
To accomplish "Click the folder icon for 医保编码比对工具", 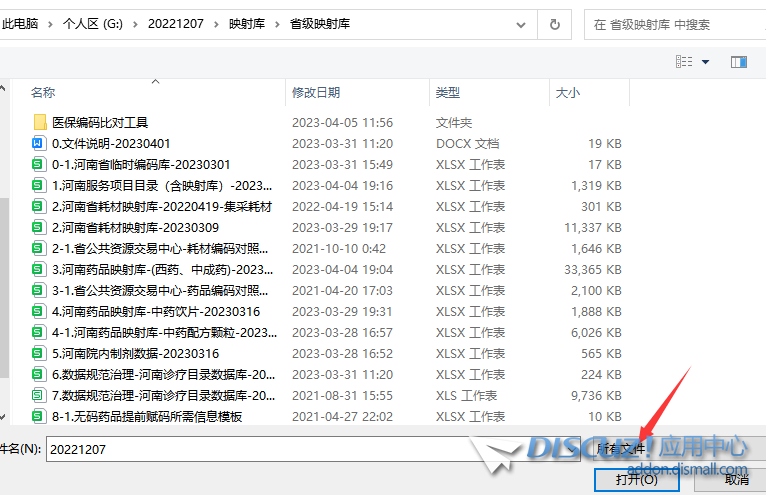I will [x=40, y=122].
